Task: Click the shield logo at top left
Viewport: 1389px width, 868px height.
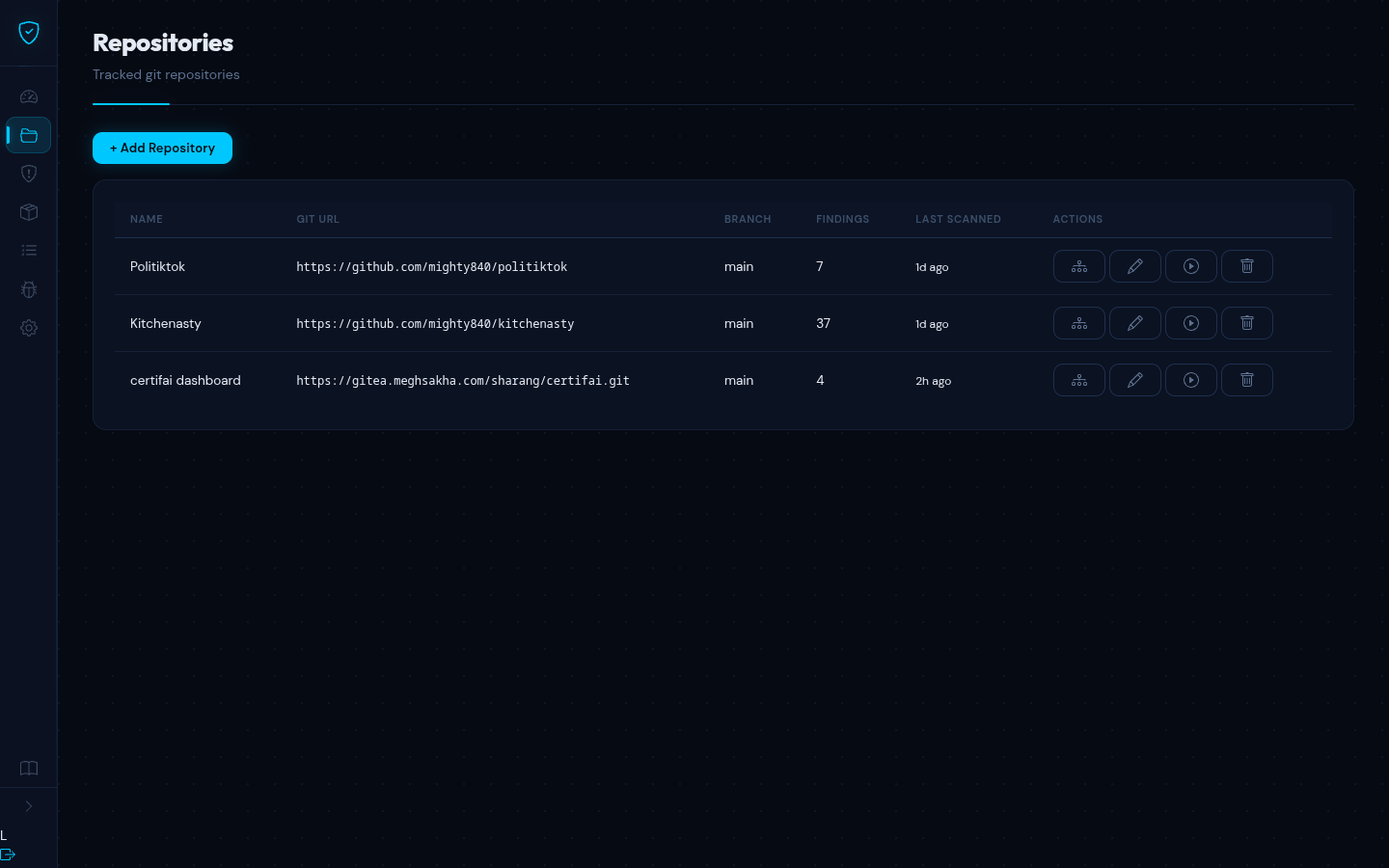Action: [x=29, y=33]
